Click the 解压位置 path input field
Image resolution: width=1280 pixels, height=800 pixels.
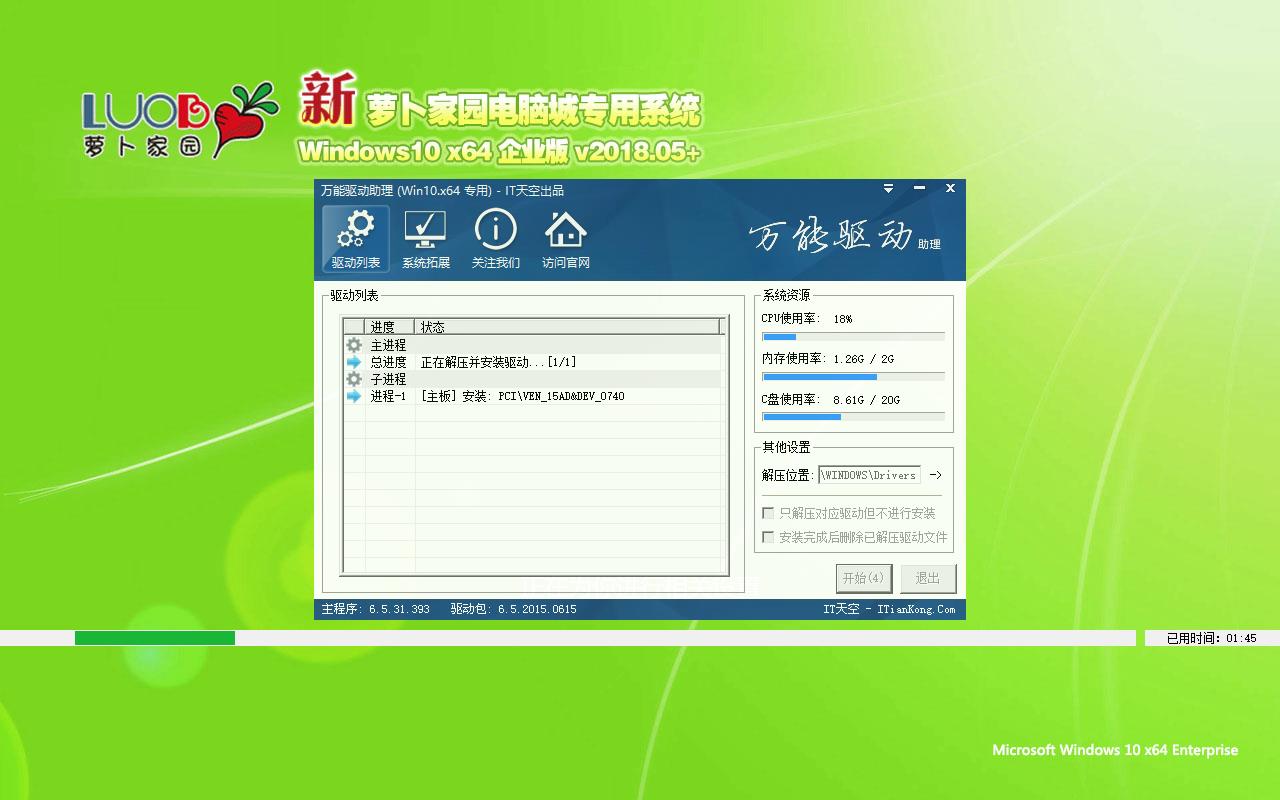[x=869, y=475]
